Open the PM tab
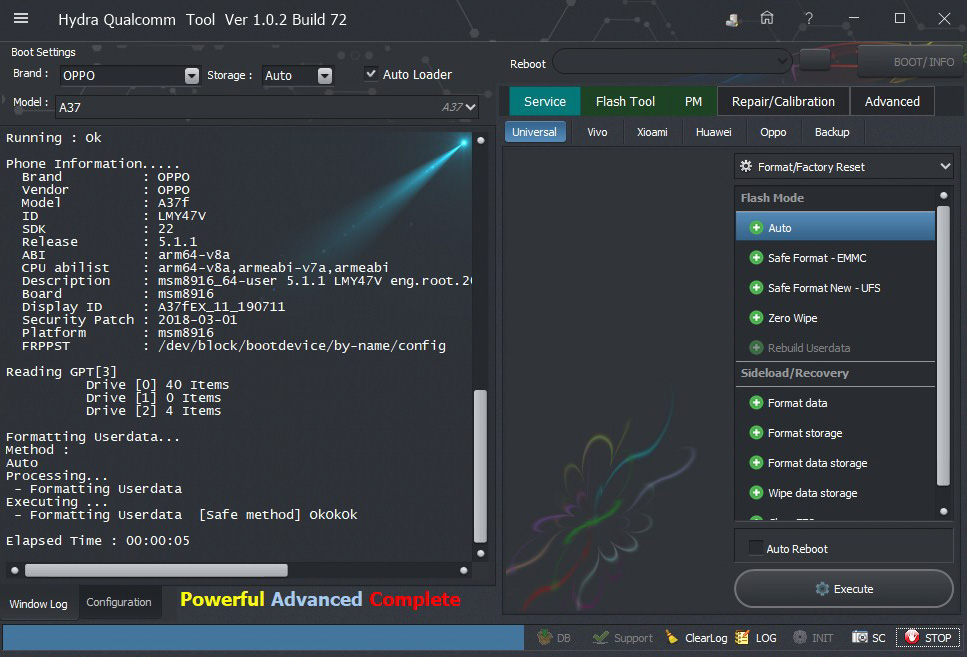The image size is (967, 657). click(693, 101)
